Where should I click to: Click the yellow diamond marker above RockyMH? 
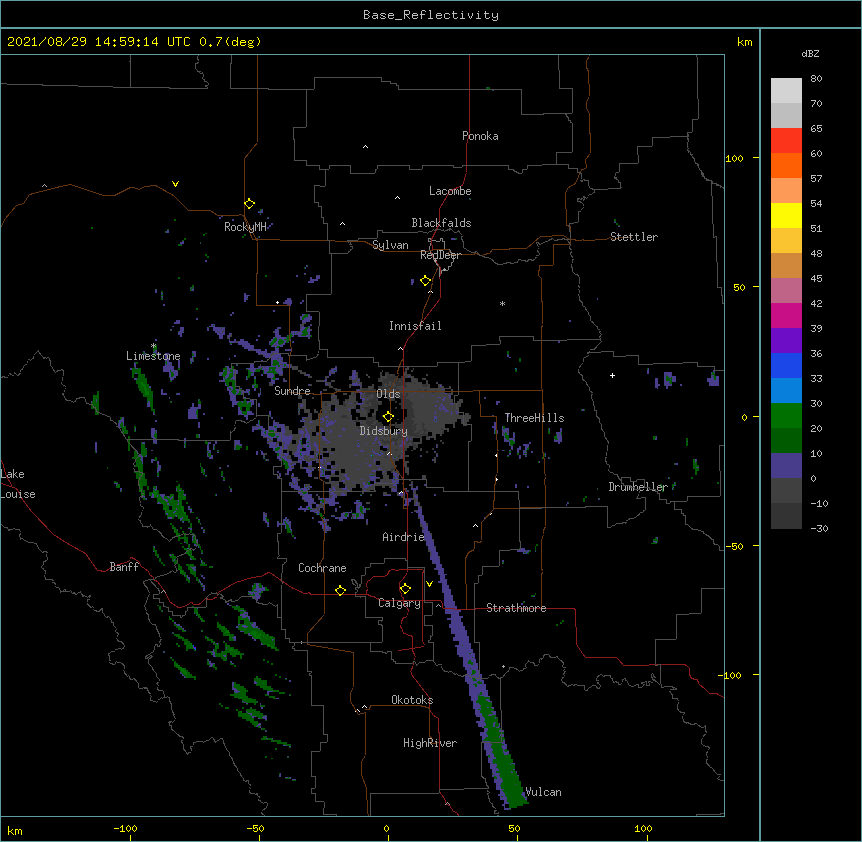249,204
